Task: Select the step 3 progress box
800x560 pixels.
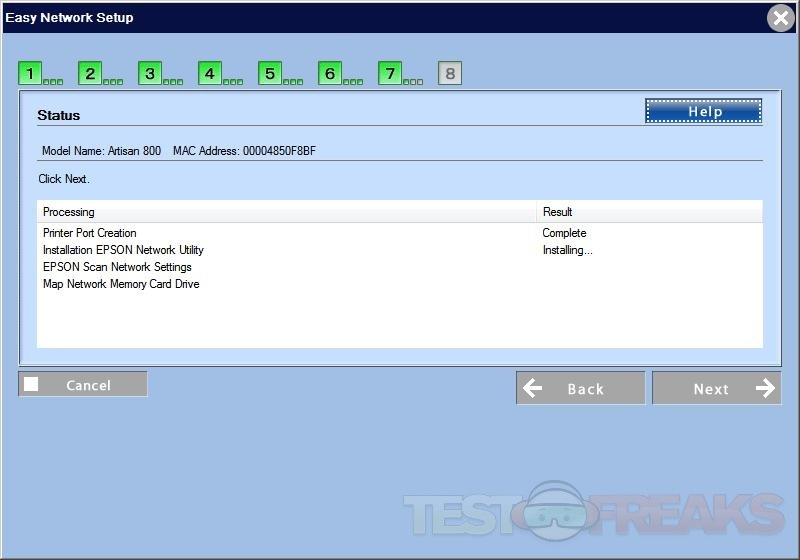Action: click(150, 73)
